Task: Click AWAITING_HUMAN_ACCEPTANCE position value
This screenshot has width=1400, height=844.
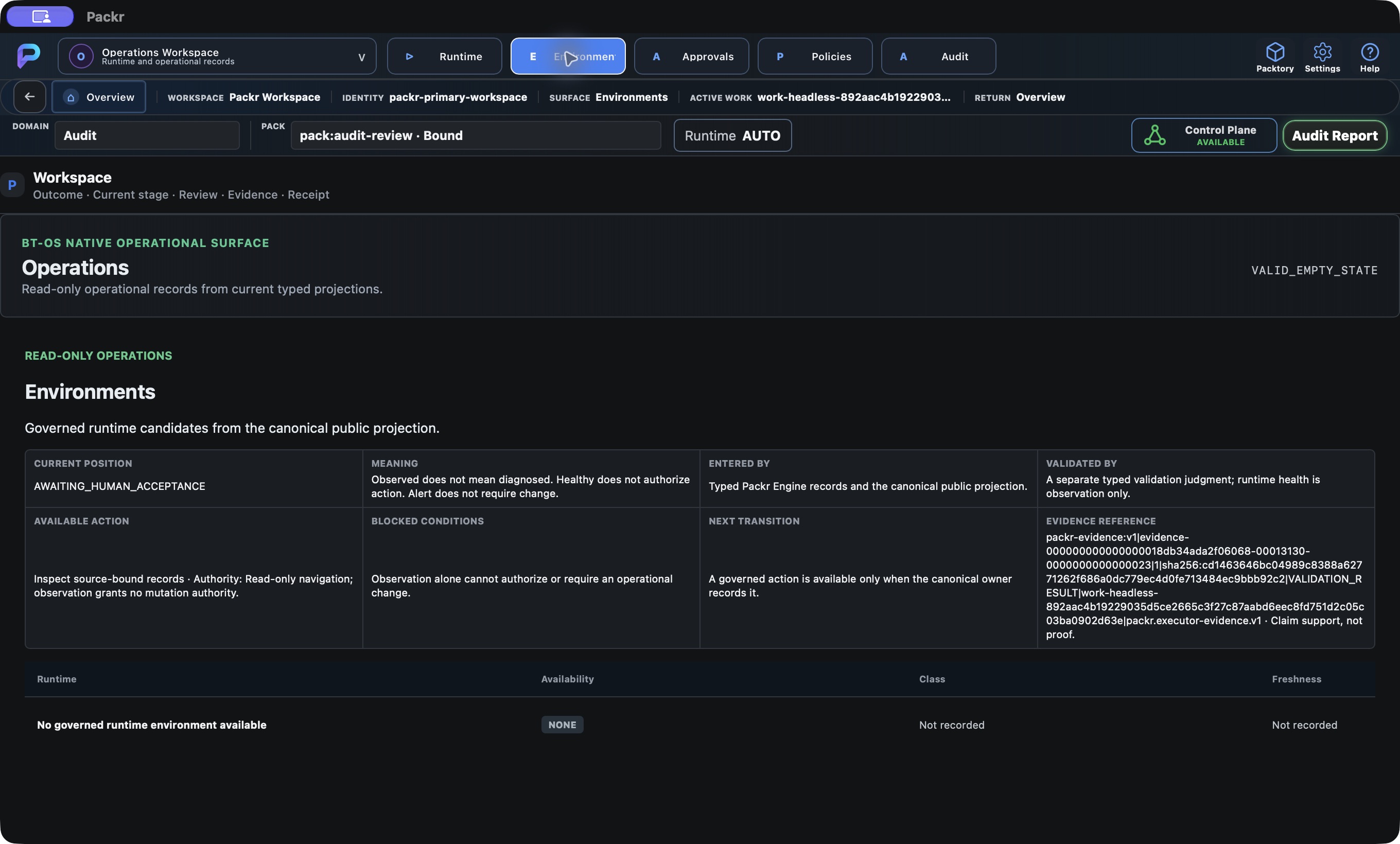Action: [119, 486]
